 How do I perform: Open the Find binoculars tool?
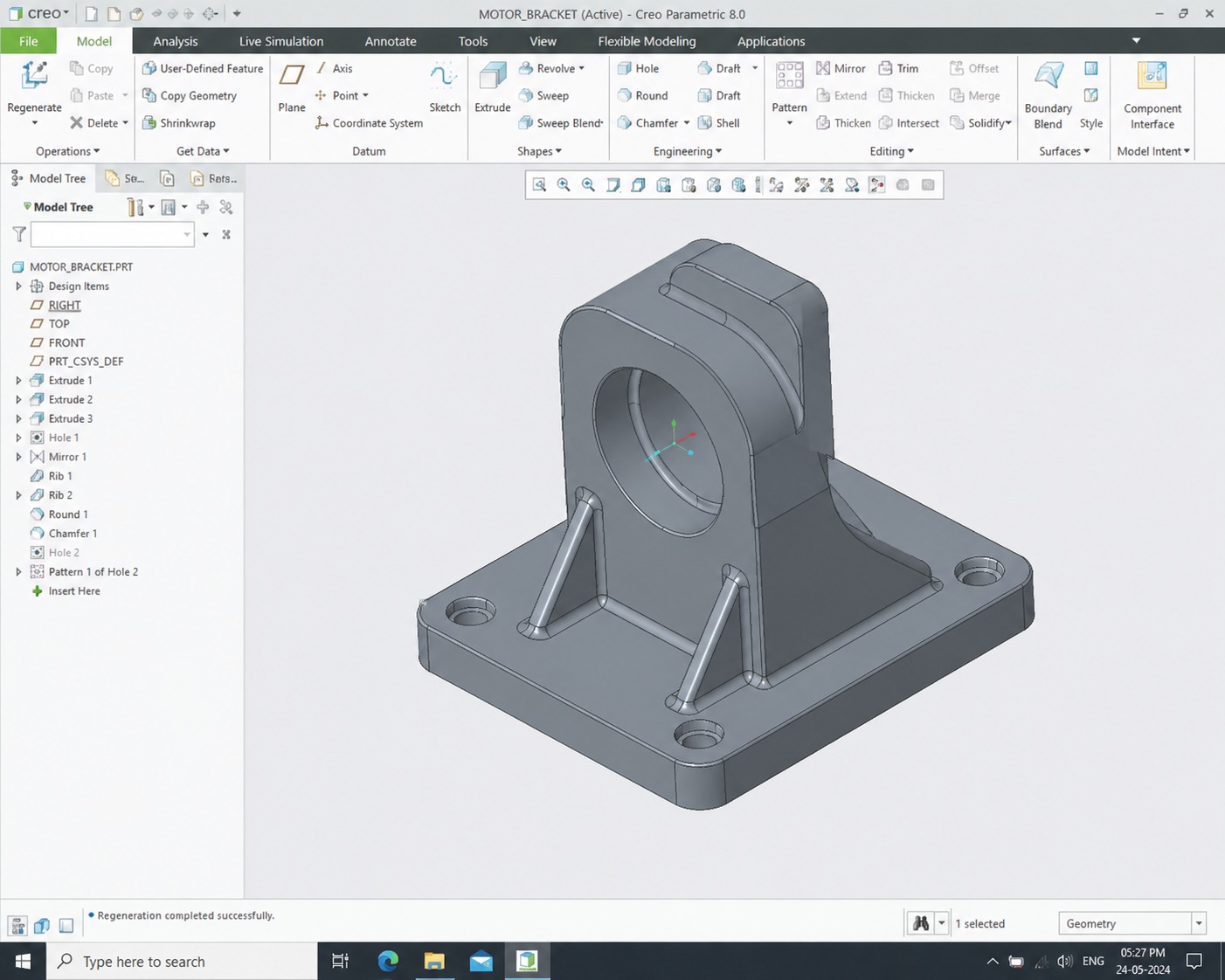(920, 923)
